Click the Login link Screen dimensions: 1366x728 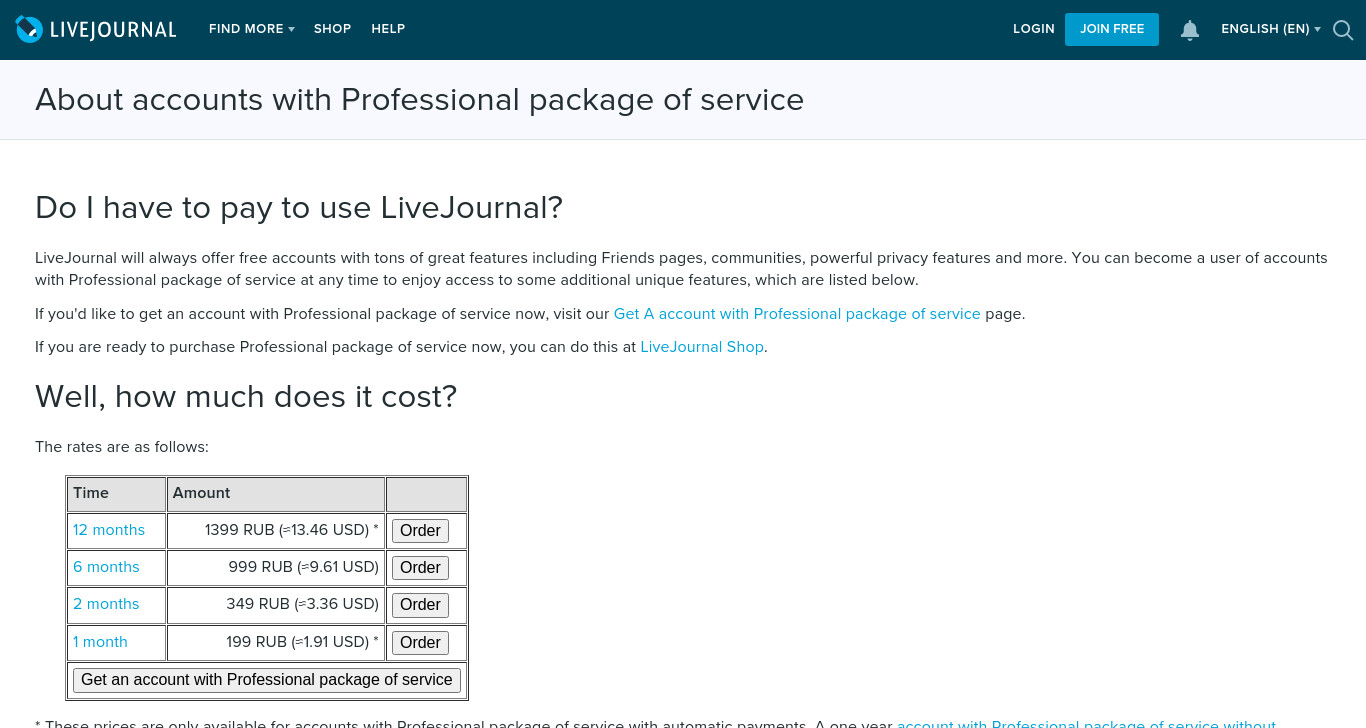click(x=1034, y=29)
